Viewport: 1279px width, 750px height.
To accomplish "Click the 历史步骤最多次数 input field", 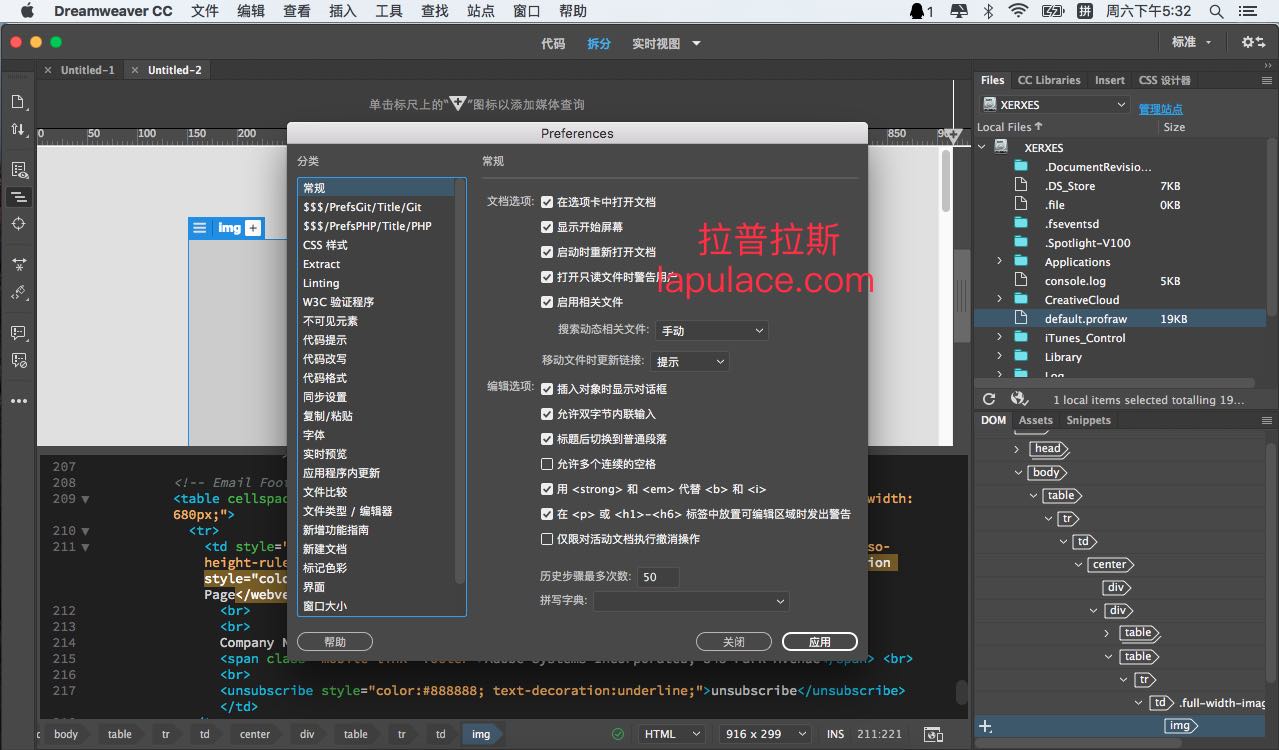I will coord(659,577).
